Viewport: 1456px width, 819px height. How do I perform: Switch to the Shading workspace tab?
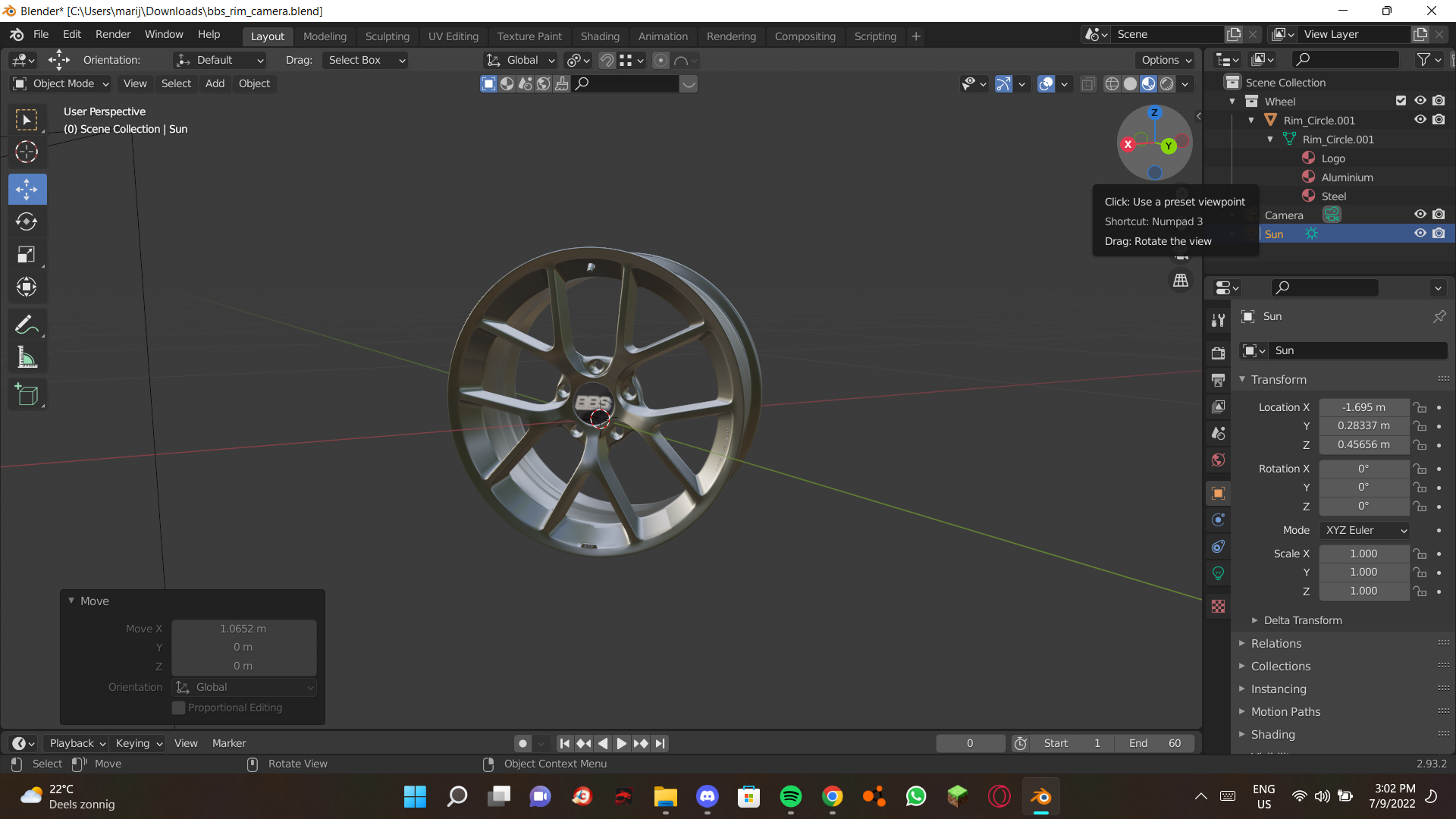coord(600,36)
